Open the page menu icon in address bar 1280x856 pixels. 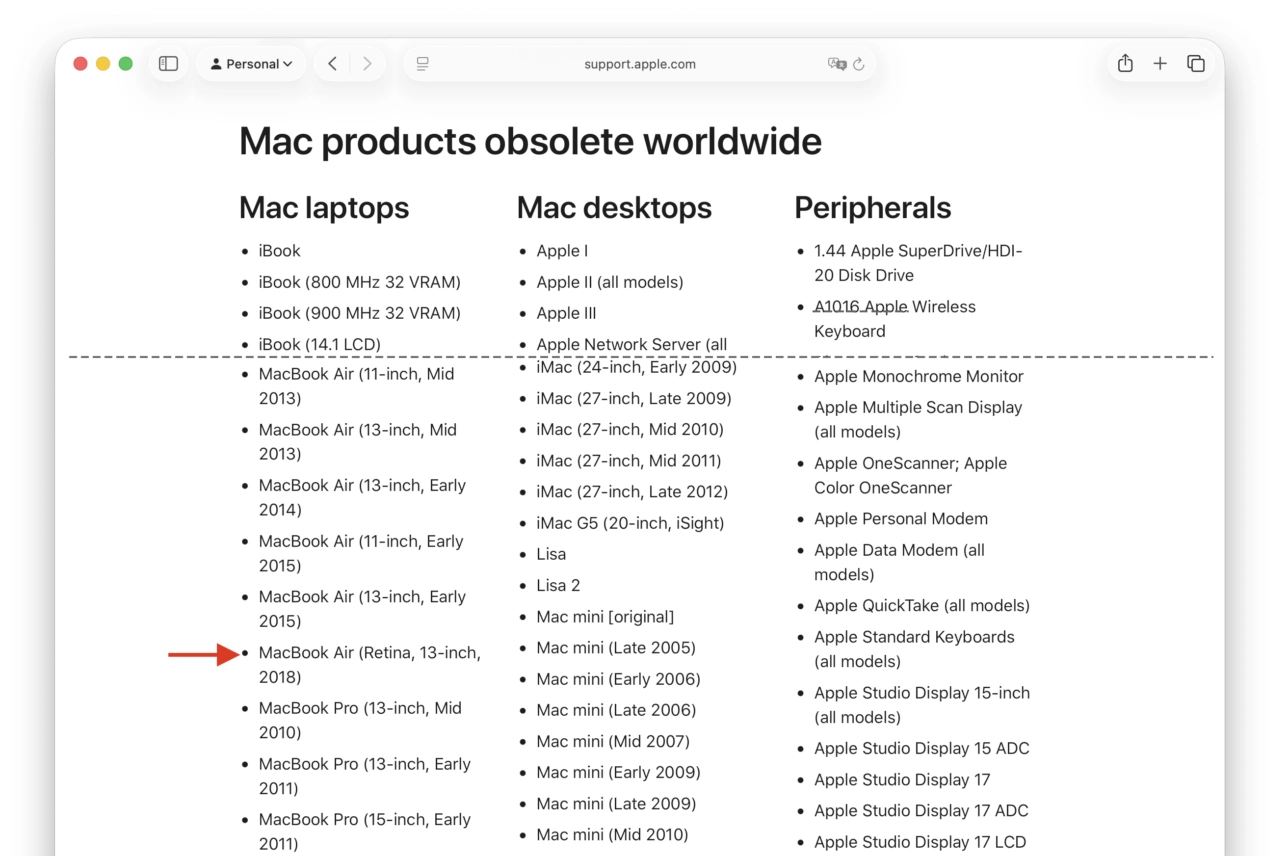(x=422, y=64)
